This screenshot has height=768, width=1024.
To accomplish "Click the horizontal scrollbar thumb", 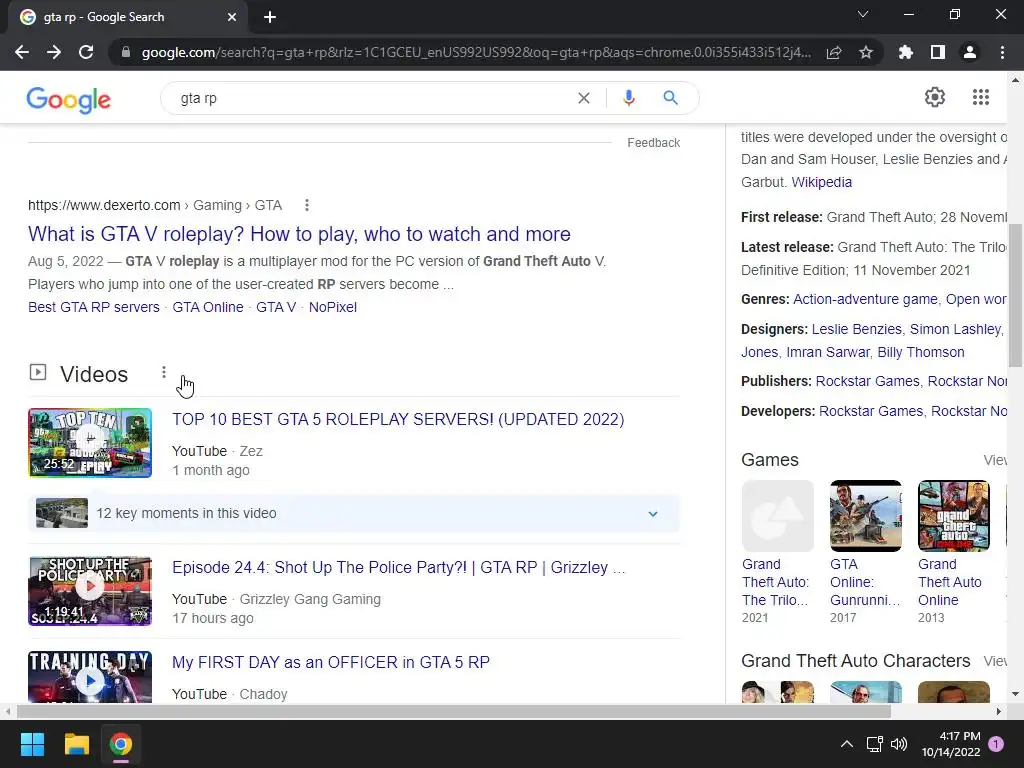I will point(454,711).
